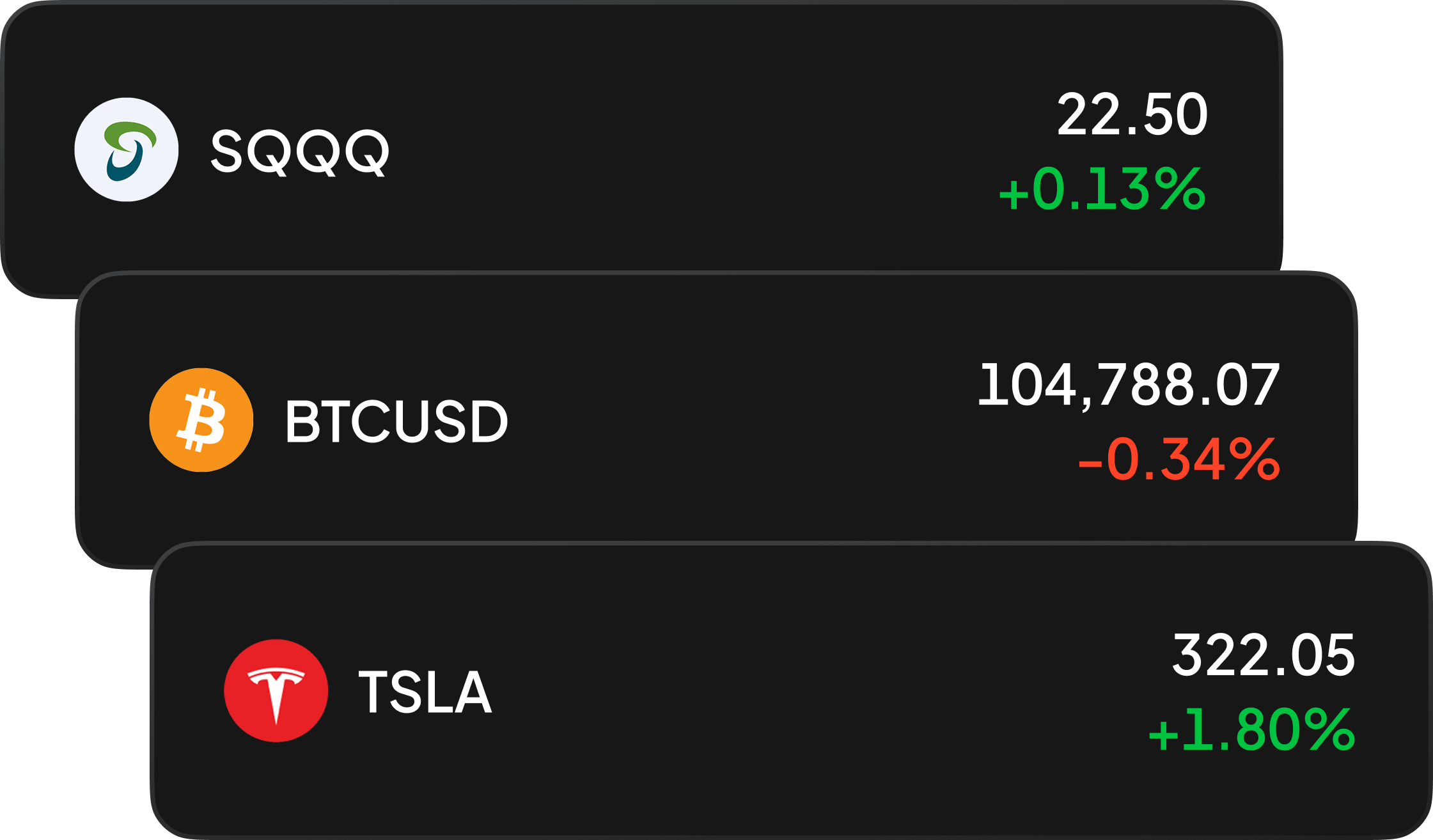This screenshot has width=1433, height=840.
Task: Click the BTCUSD price 104,788.07
Action: [1129, 385]
